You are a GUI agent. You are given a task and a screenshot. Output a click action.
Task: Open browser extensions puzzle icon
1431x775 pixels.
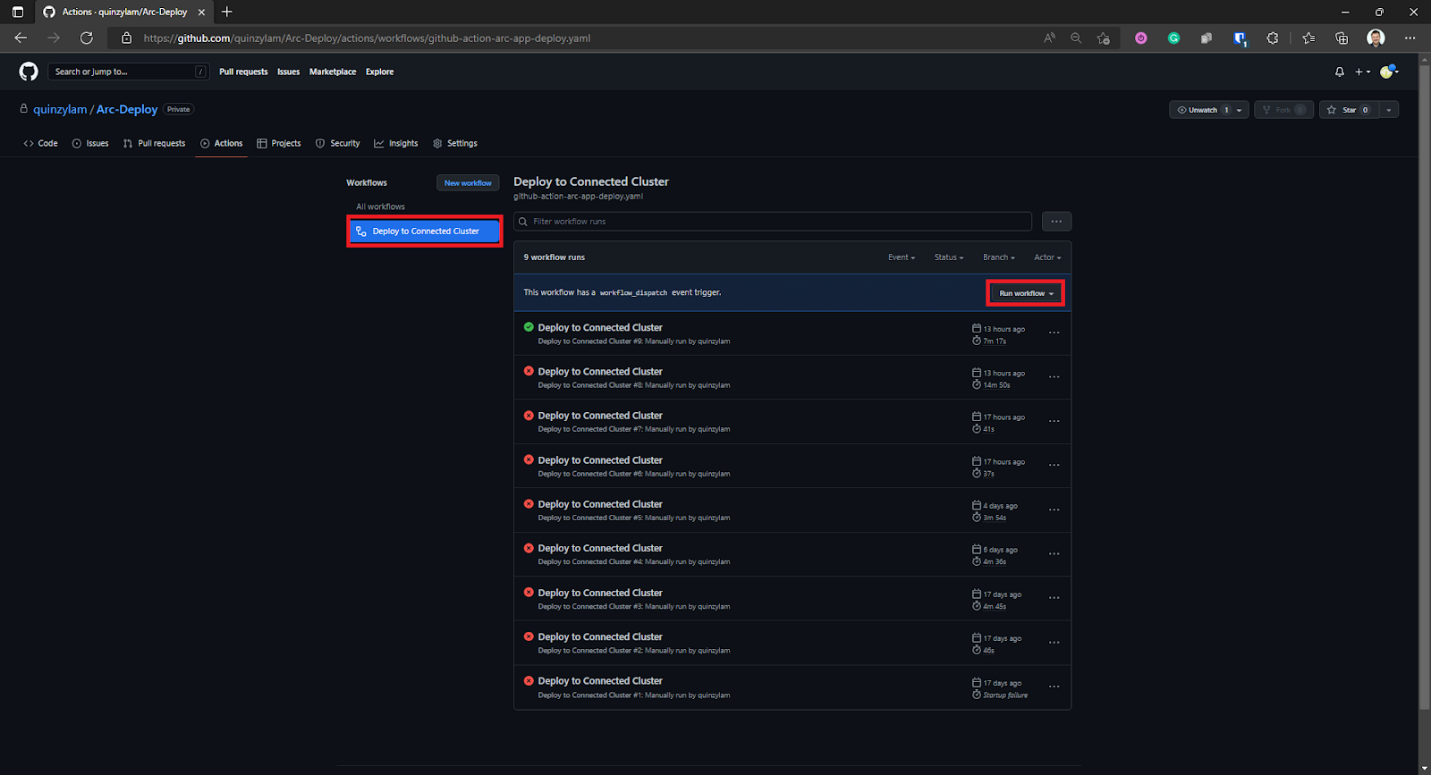coord(1272,38)
